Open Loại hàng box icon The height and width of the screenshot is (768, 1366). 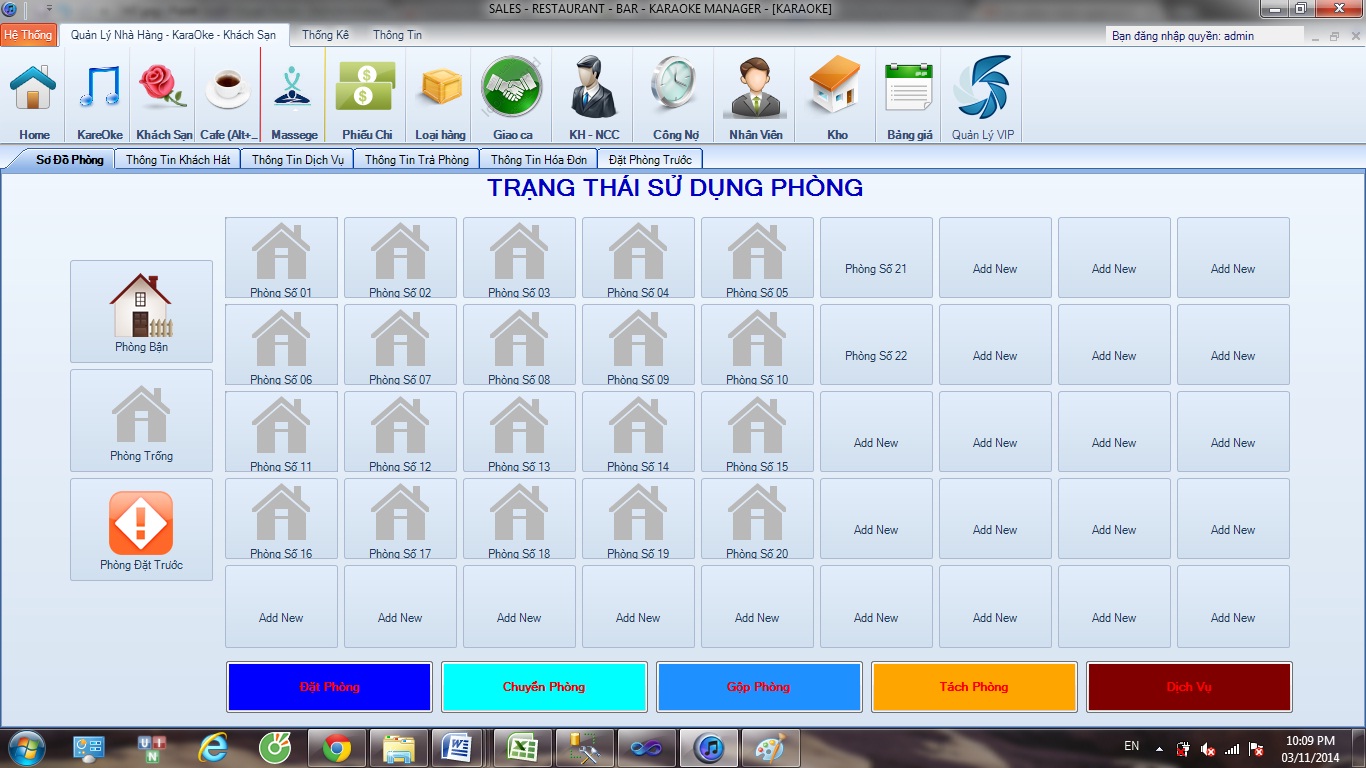(x=441, y=96)
